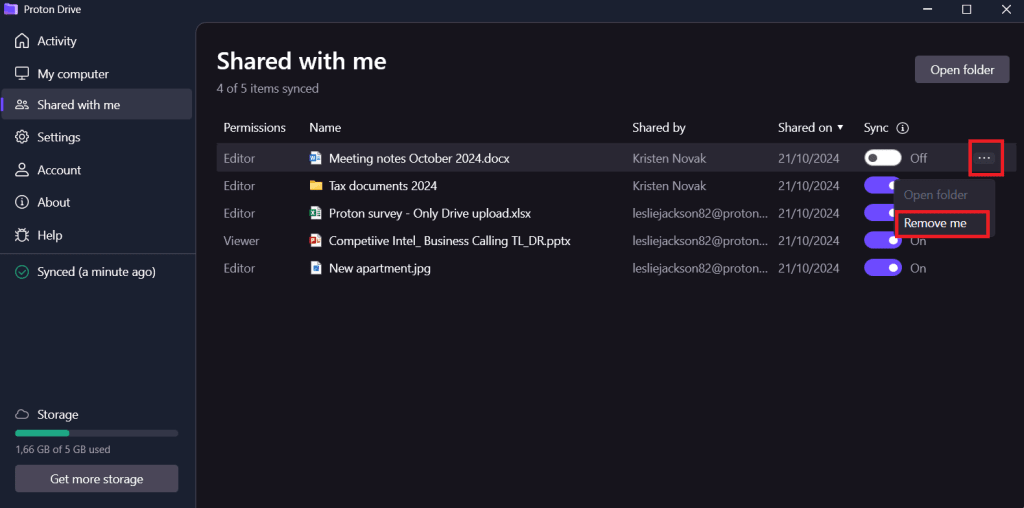
Task: Click the storage usage progress bar
Action: click(97, 433)
